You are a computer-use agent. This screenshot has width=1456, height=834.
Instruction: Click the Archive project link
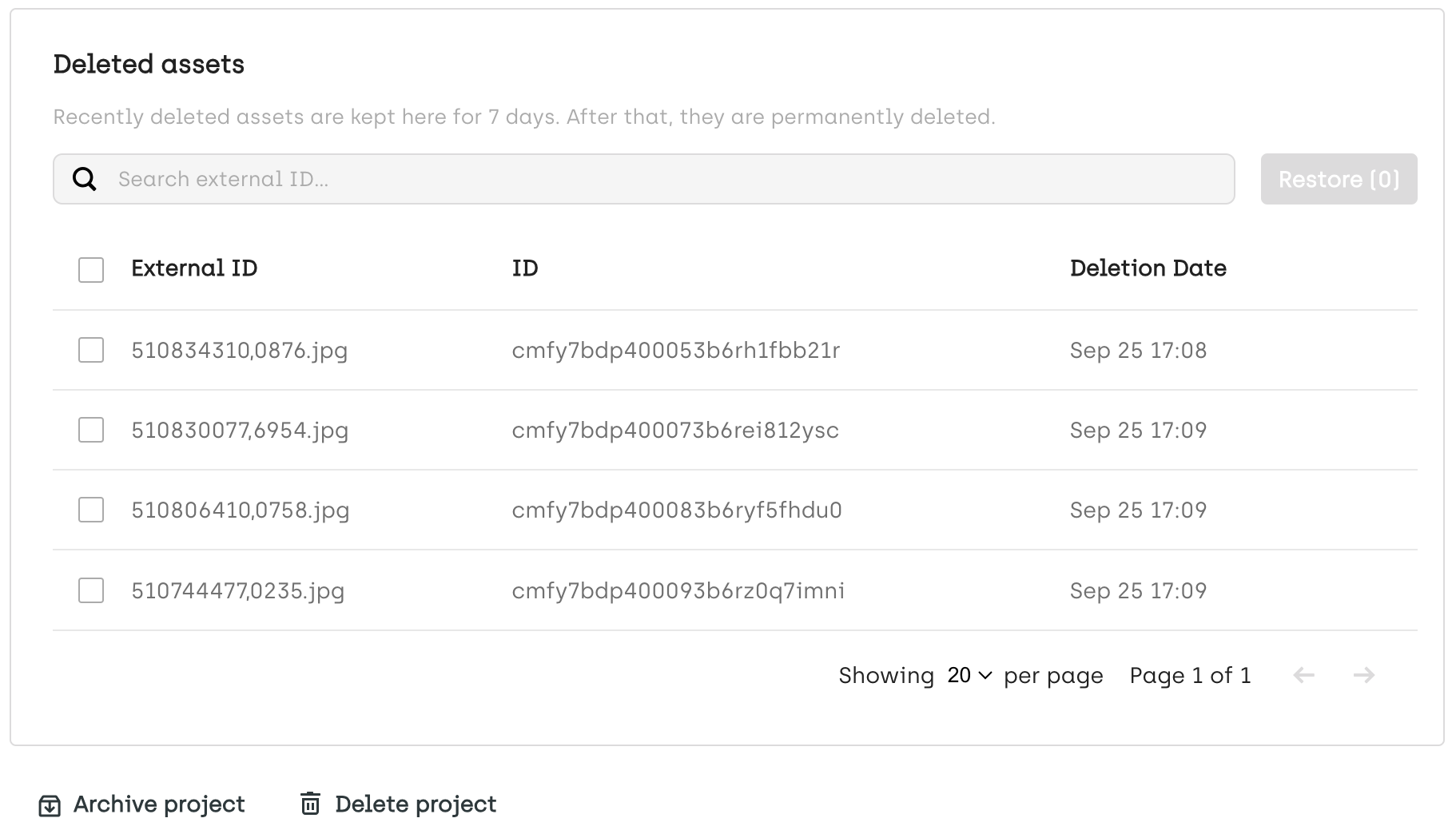pyautogui.click(x=158, y=804)
